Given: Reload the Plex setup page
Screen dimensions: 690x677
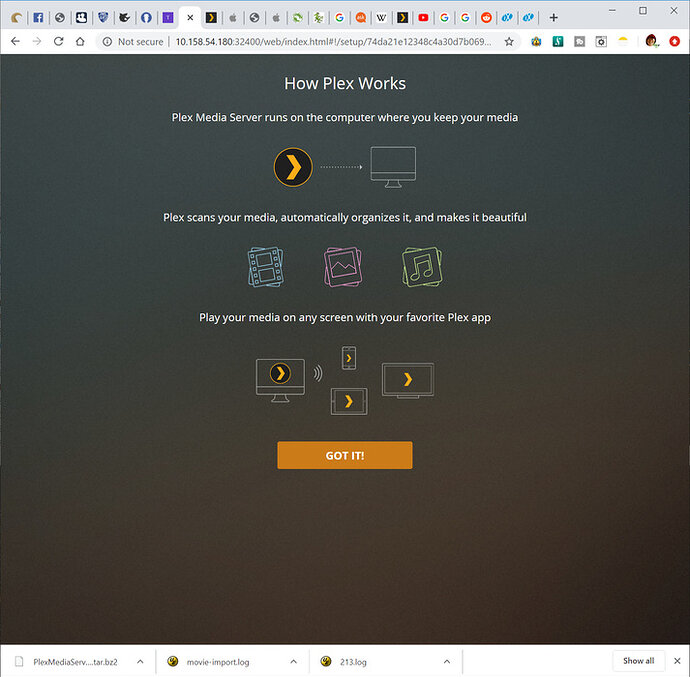Looking at the screenshot, I should (59, 41).
